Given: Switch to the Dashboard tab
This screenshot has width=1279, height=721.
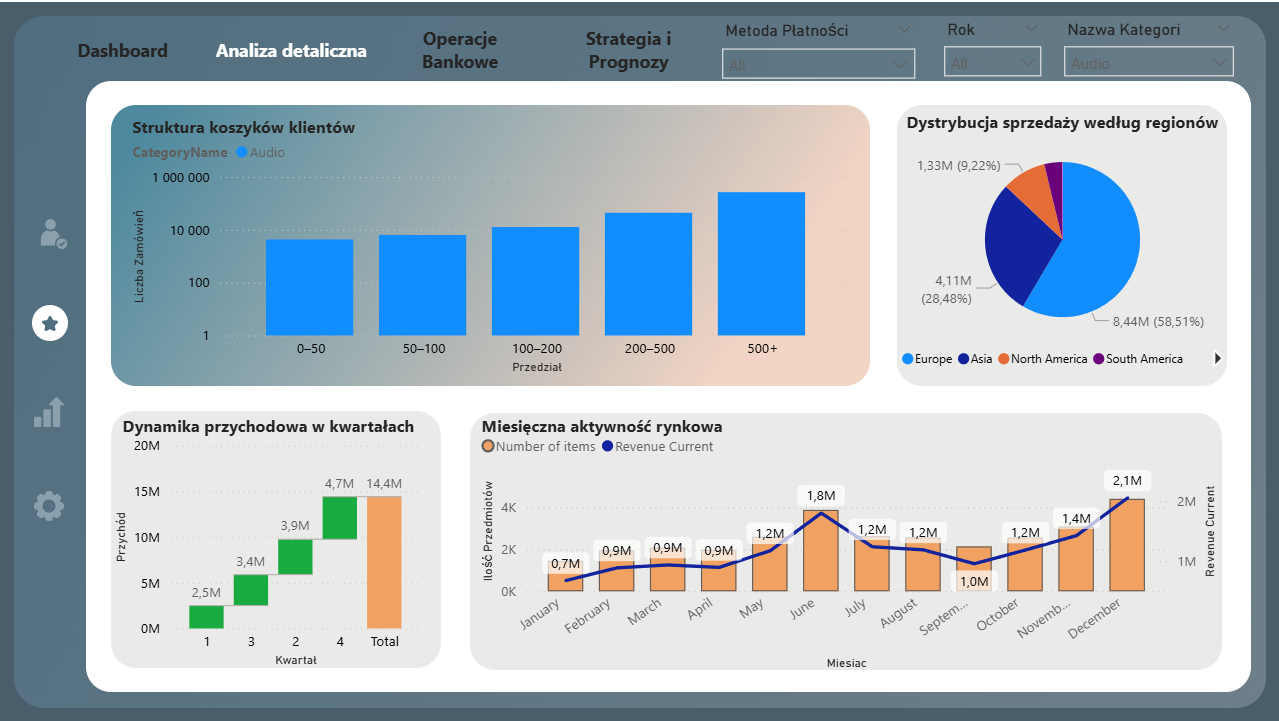Looking at the screenshot, I should tap(123, 51).
